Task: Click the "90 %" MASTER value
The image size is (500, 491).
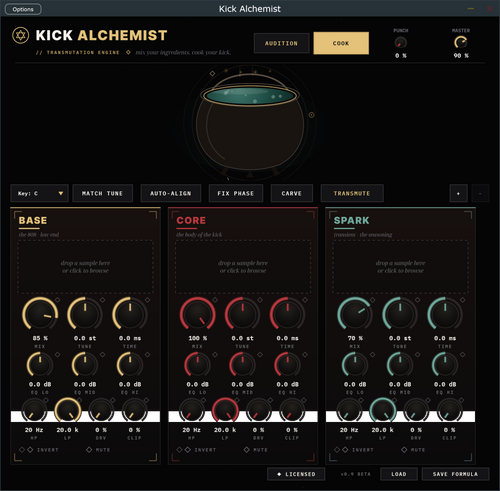Action: click(461, 56)
